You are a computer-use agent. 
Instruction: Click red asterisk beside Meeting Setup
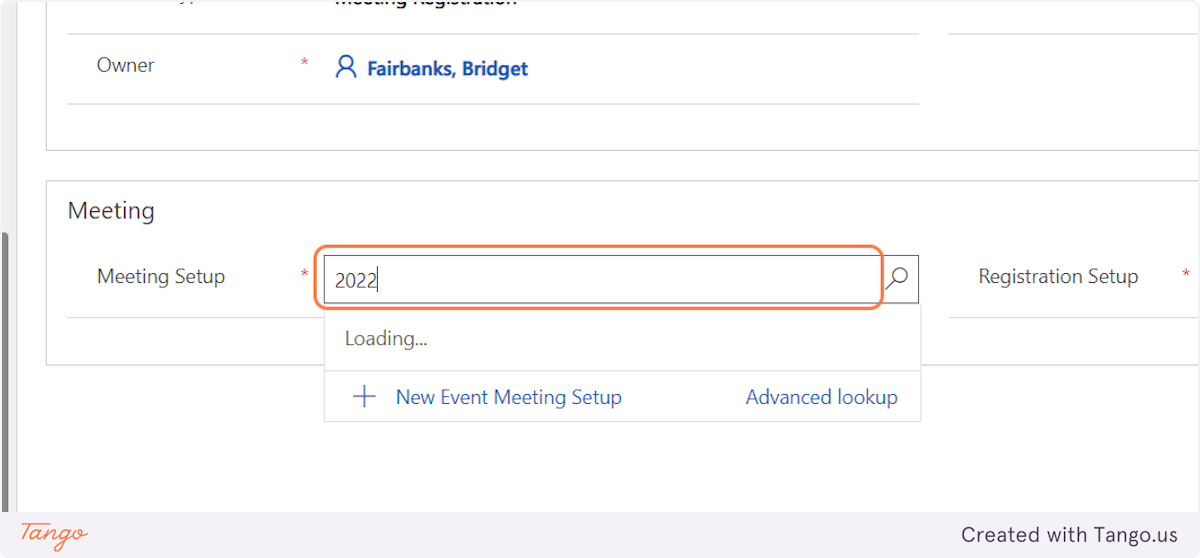click(304, 274)
